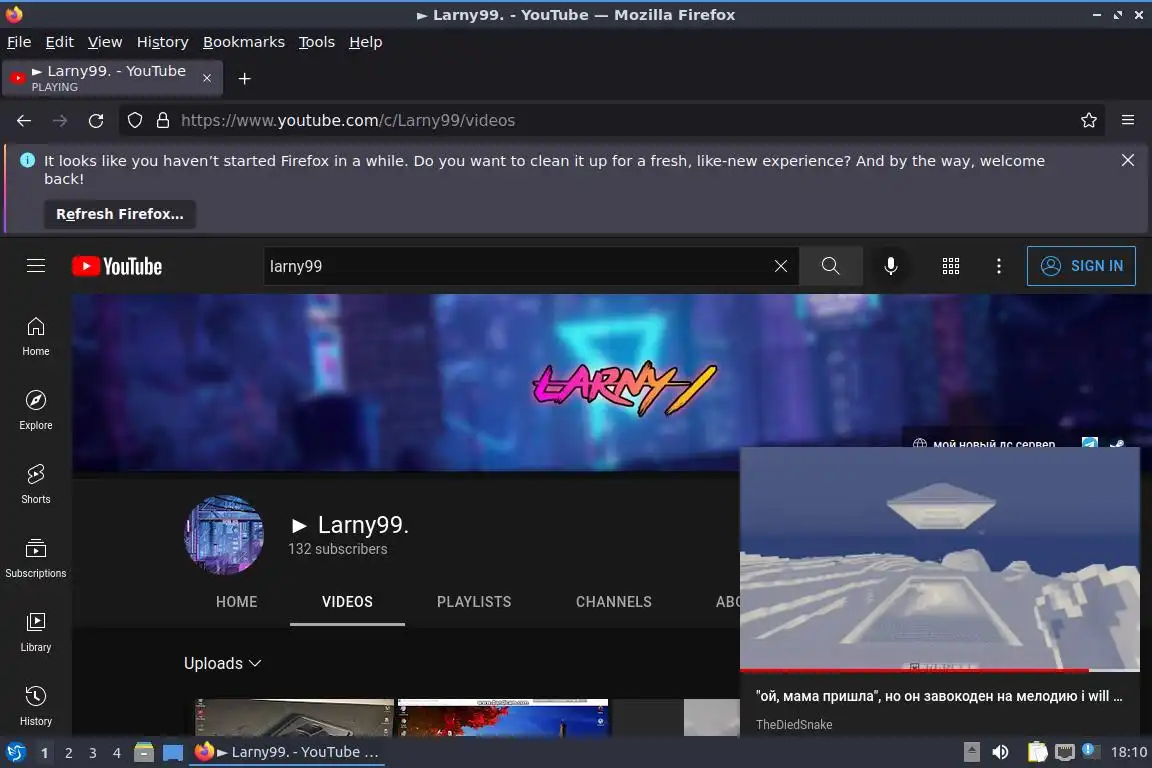Switch to workspace 2 in the taskbar
1152x768 pixels.
click(x=68, y=753)
